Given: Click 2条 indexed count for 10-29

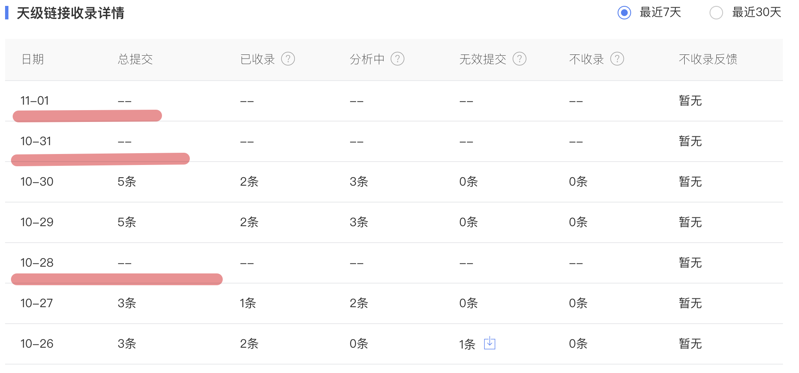Looking at the screenshot, I should 249,222.
